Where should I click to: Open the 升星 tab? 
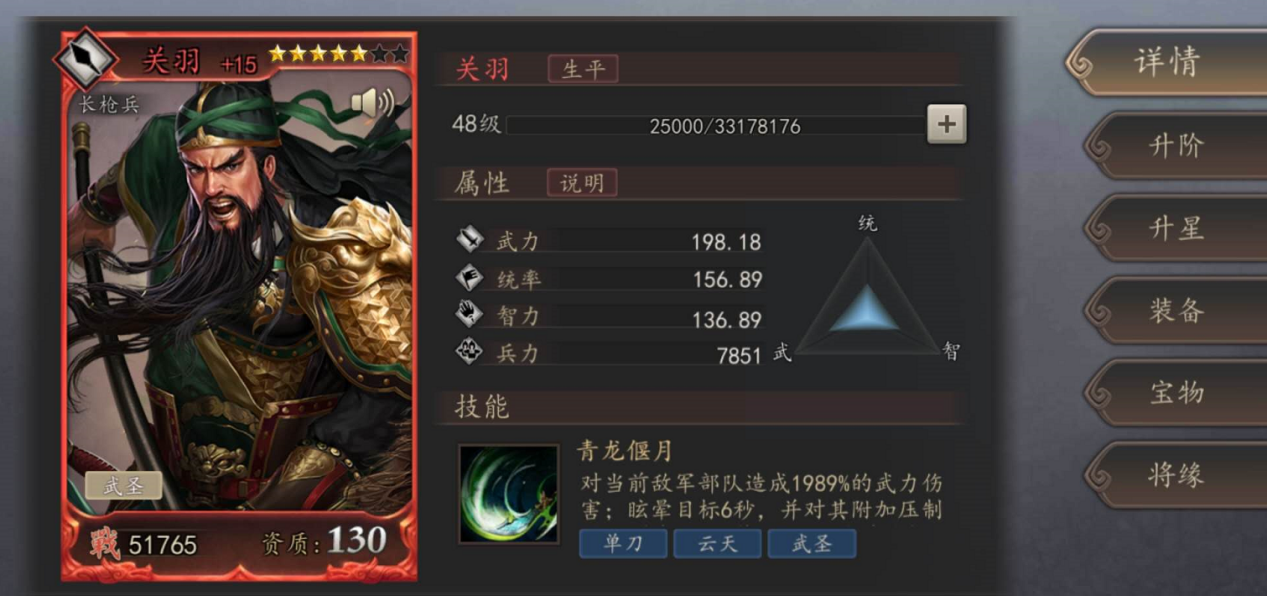[1176, 228]
